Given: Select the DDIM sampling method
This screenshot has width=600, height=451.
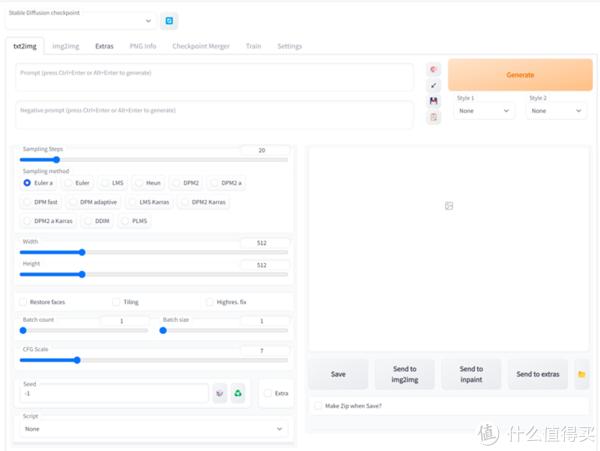Looking at the screenshot, I should [x=97, y=221].
